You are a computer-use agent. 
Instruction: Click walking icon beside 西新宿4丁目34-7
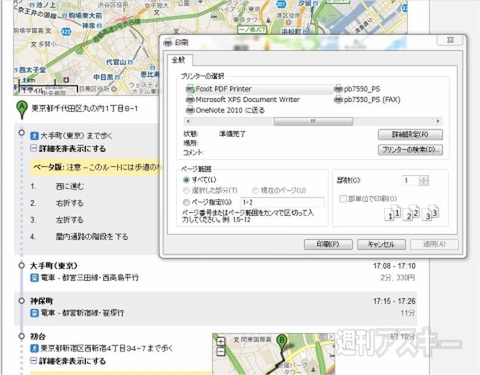pos(34,349)
